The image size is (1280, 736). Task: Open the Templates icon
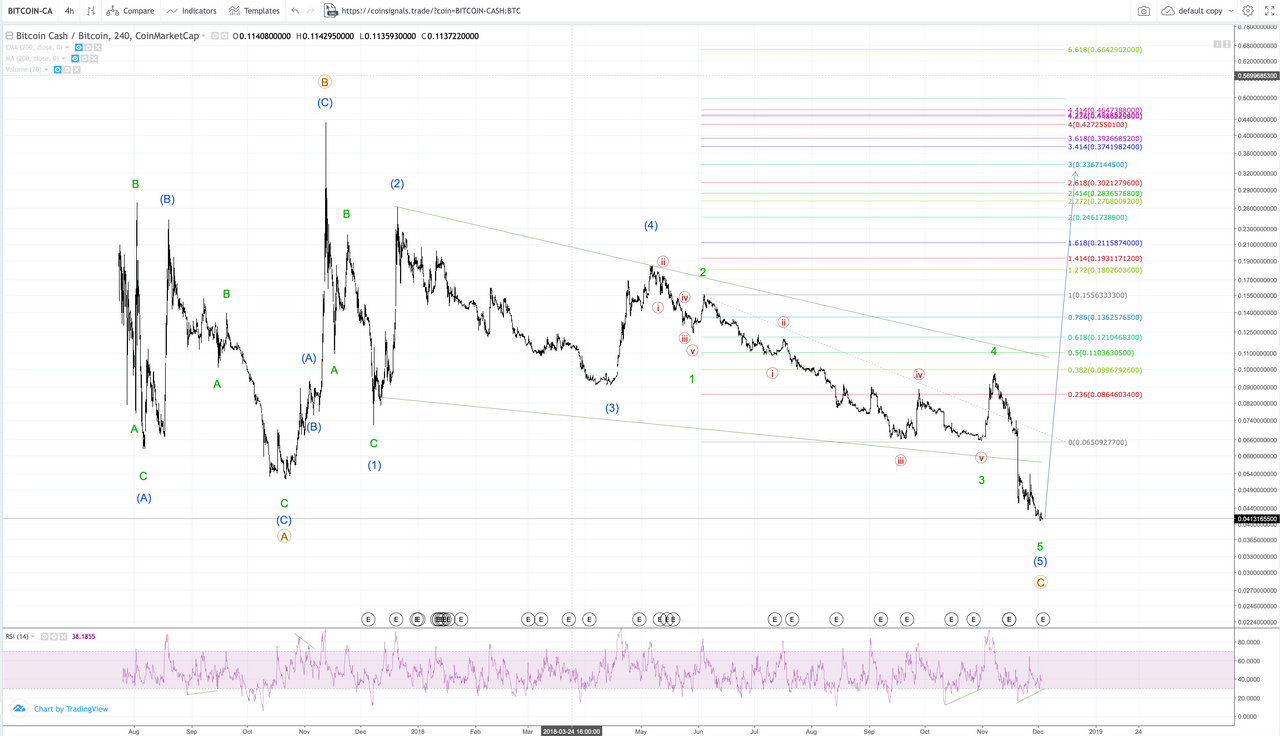(x=234, y=11)
